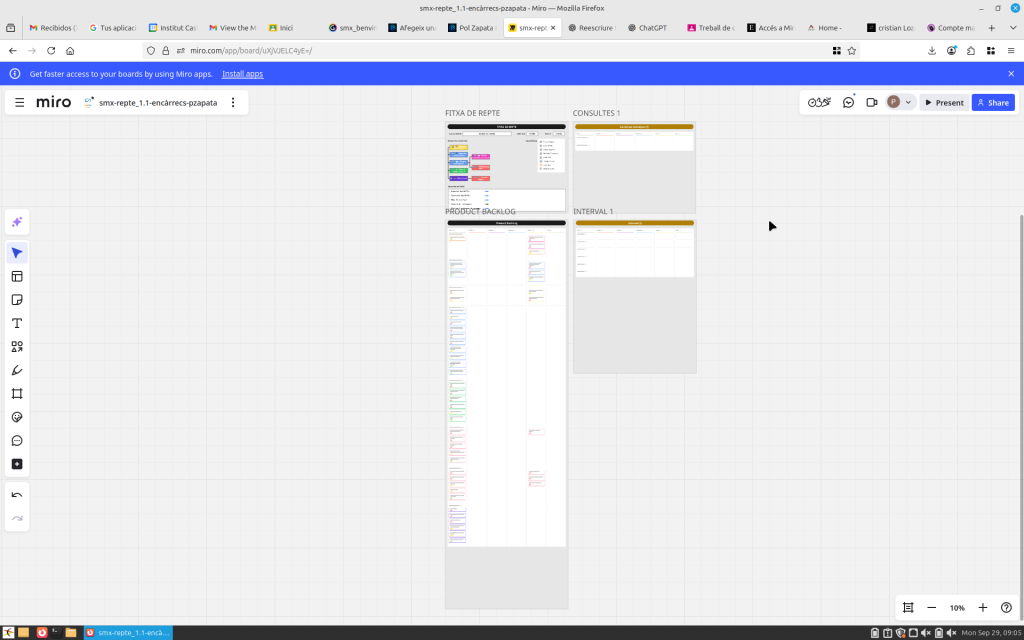Bookmark this page with the star icon

[x=852, y=50]
